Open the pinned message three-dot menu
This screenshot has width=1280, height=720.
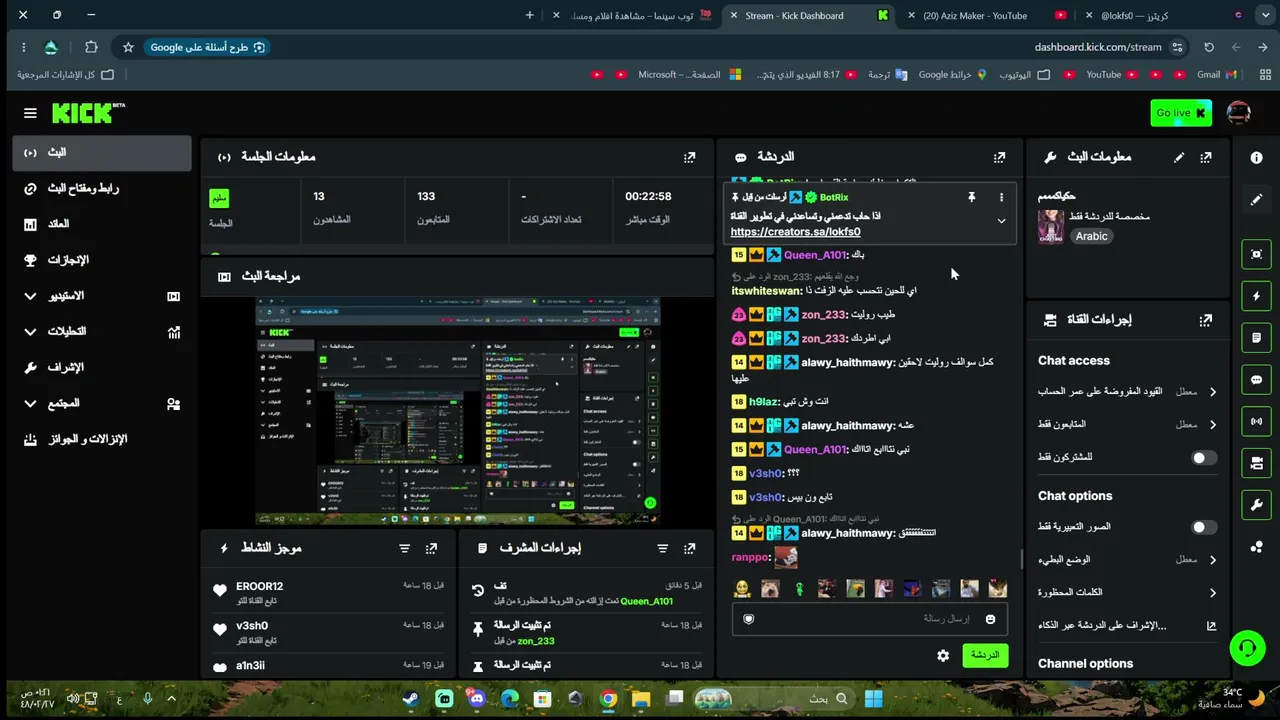(1001, 198)
